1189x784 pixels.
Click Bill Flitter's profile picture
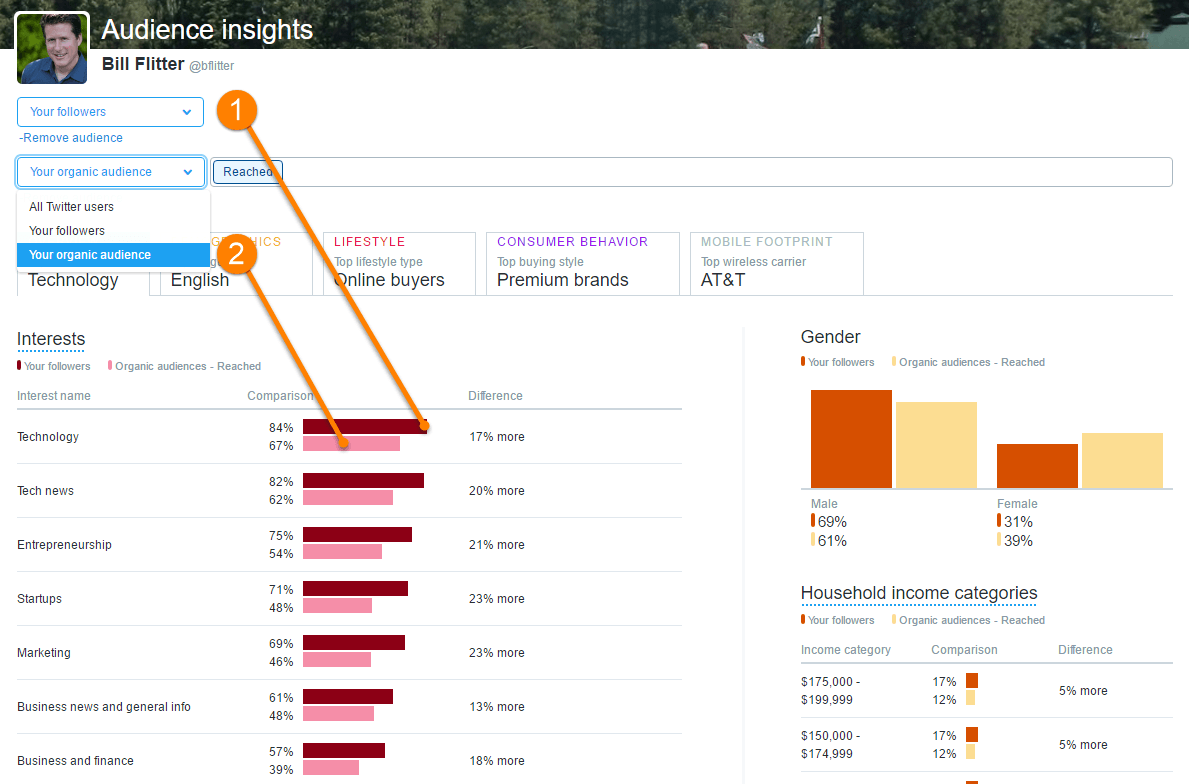click(51, 47)
